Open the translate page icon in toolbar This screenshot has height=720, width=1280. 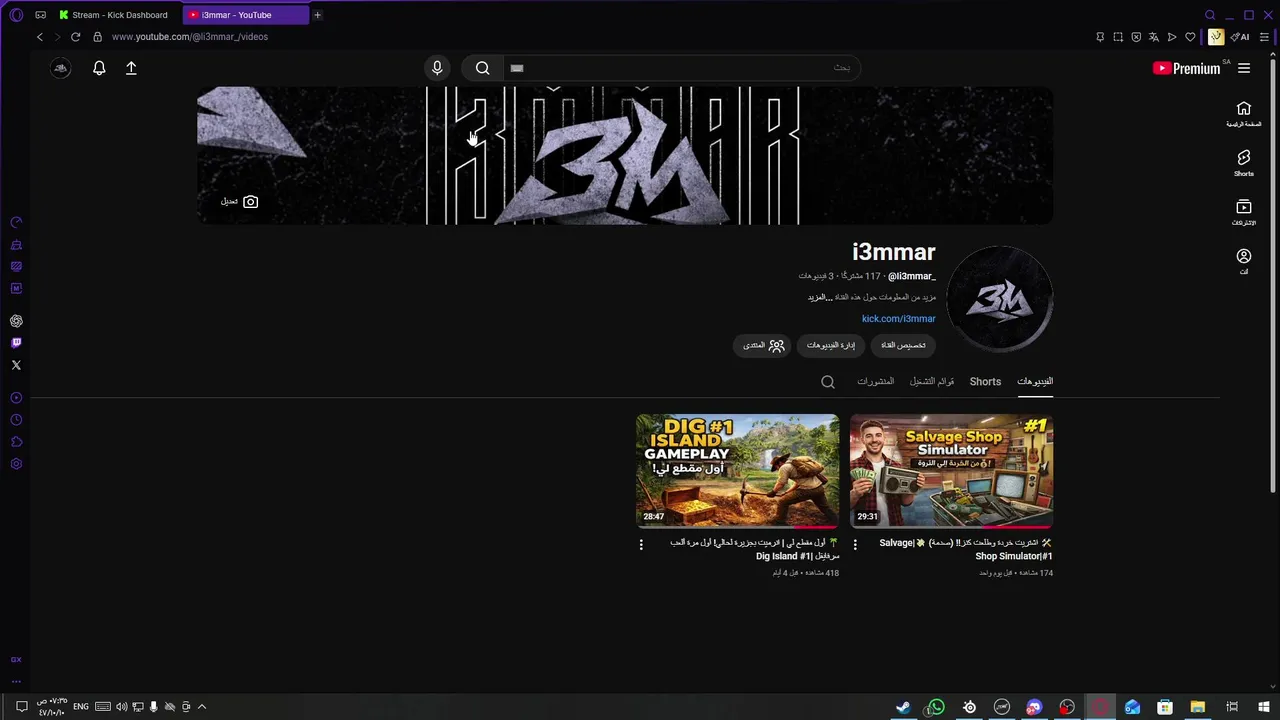coord(1154,37)
